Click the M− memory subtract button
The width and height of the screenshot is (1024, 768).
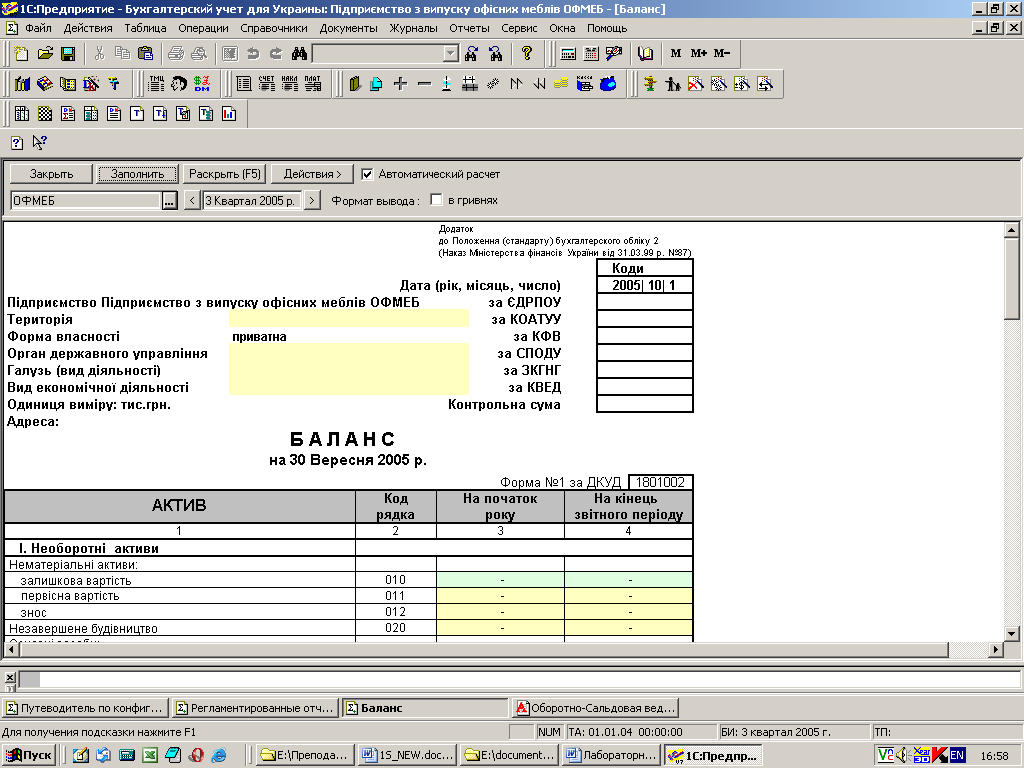[722, 54]
